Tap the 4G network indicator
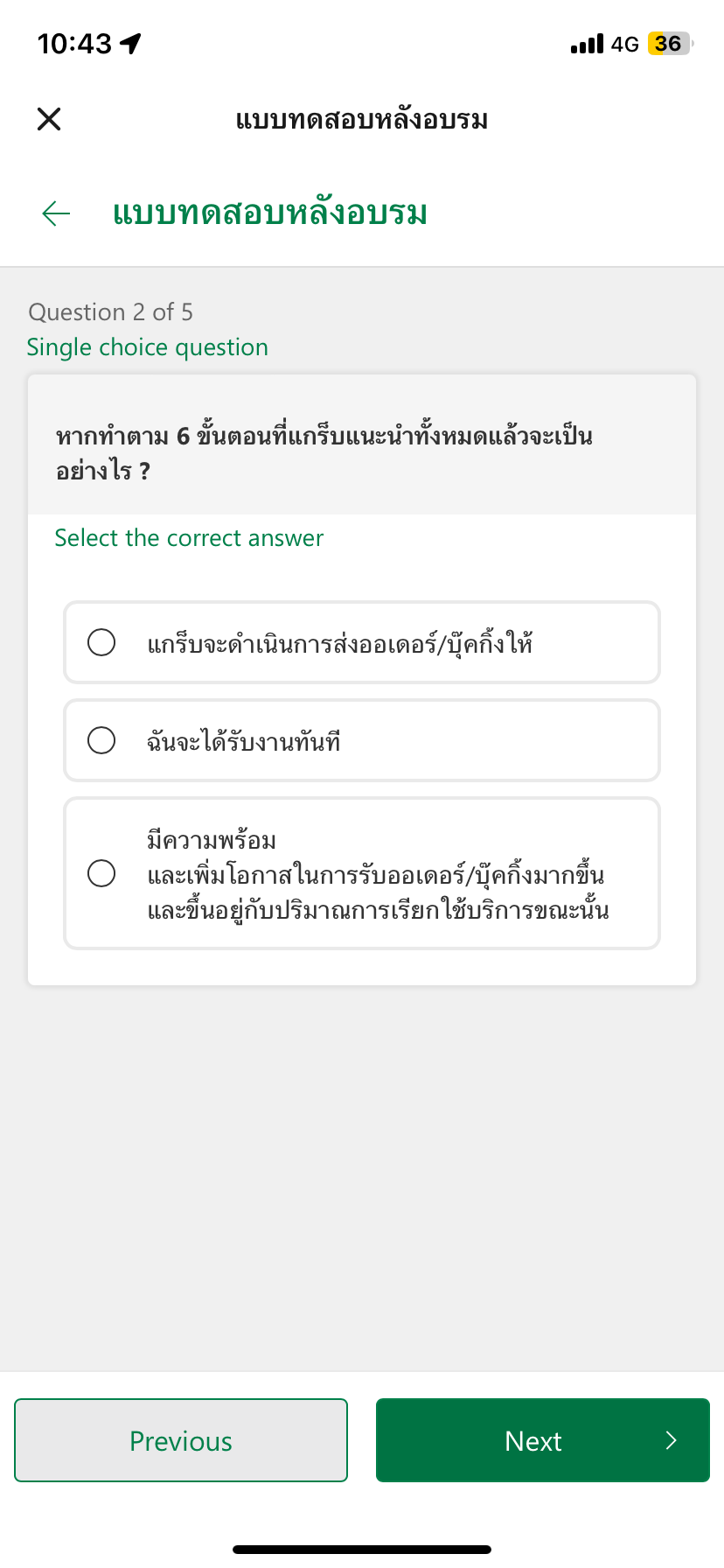Viewport: 724px width, 1568px height. (625, 44)
